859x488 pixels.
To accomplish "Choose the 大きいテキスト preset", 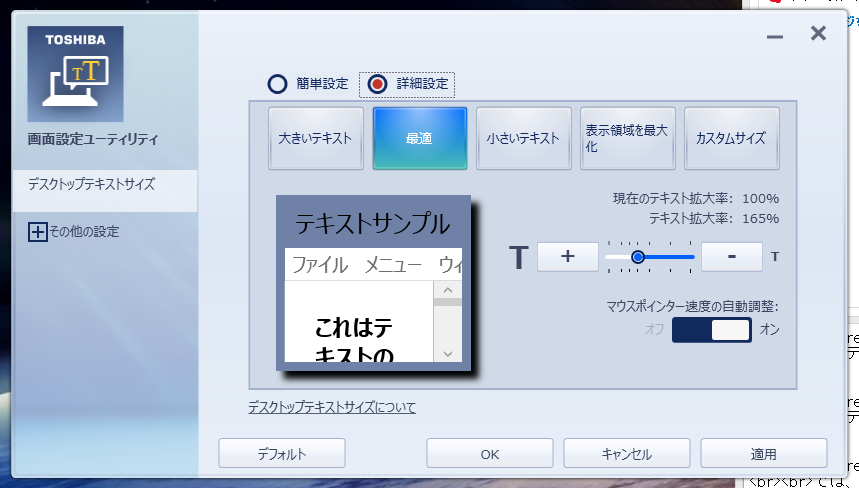I will [x=316, y=138].
